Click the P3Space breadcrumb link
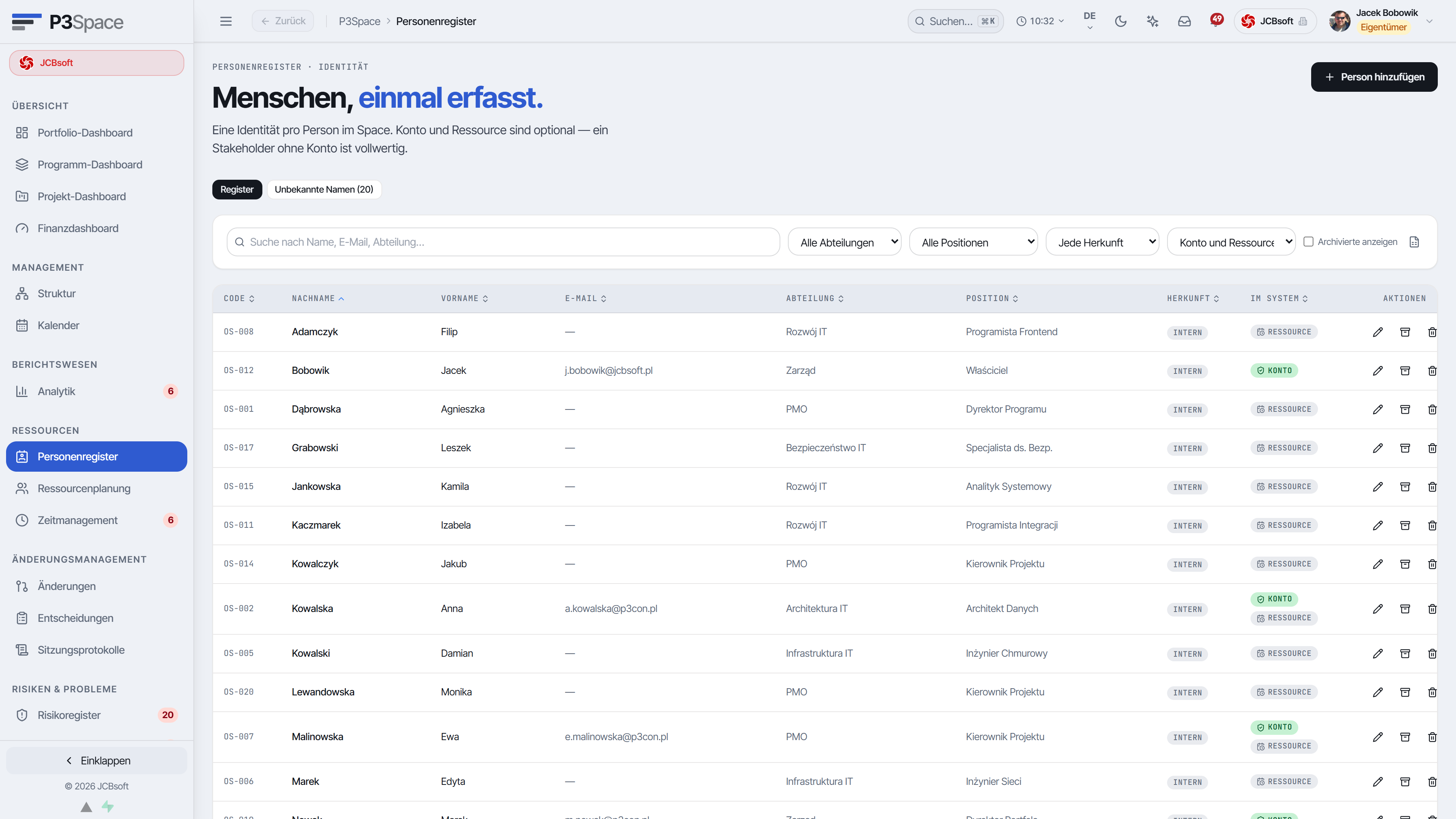 pyautogui.click(x=359, y=21)
